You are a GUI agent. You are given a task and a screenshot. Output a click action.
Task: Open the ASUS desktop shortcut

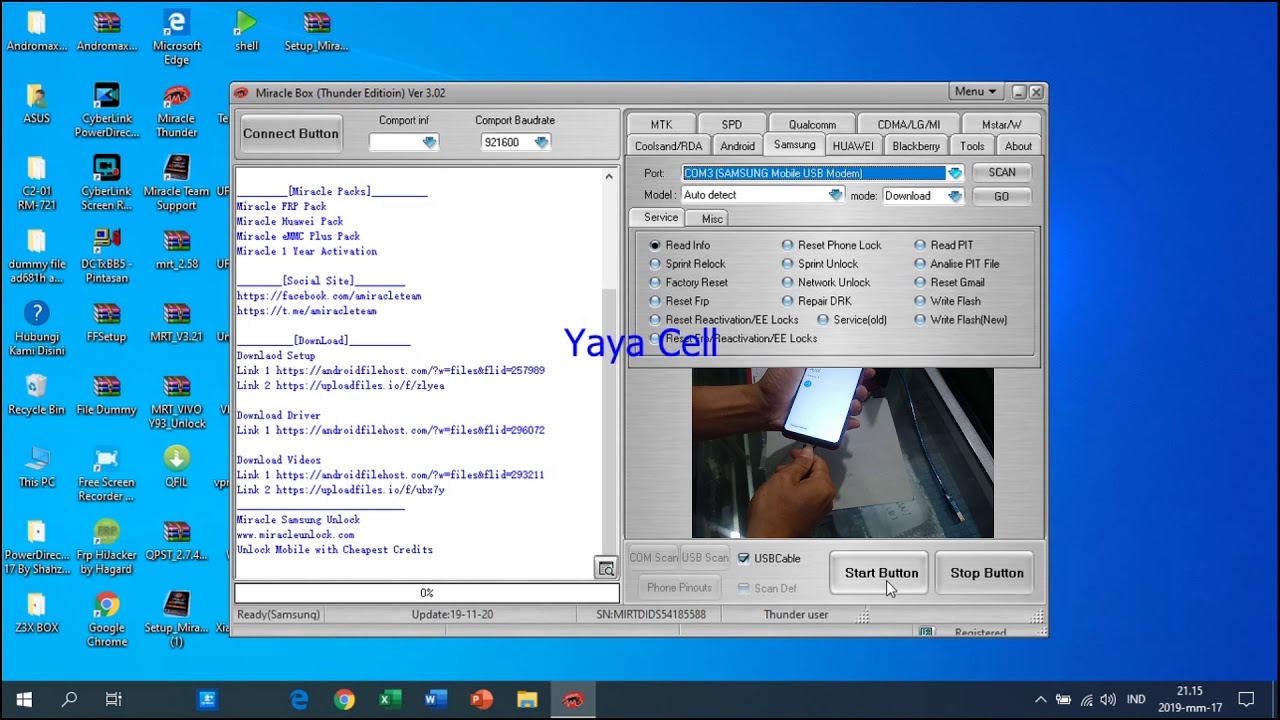[x=36, y=104]
